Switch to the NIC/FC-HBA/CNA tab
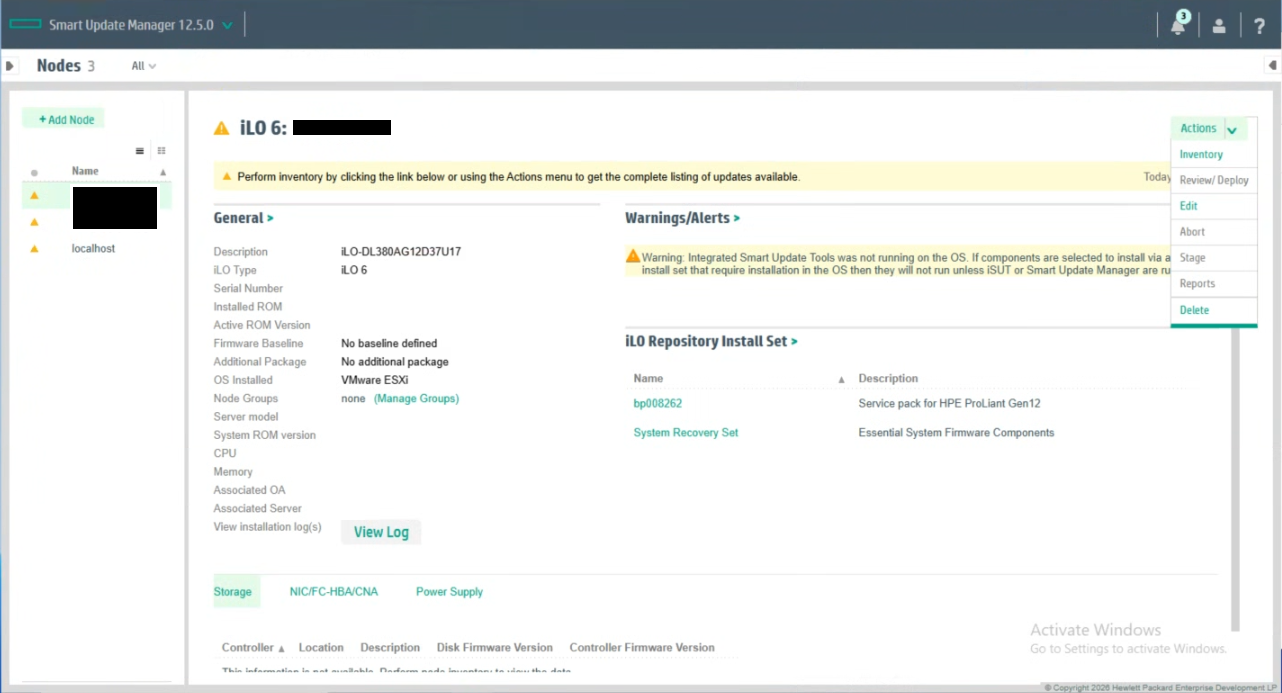Image resolution: width=1282 pixels, height=693 pixels. pos(334,592)
